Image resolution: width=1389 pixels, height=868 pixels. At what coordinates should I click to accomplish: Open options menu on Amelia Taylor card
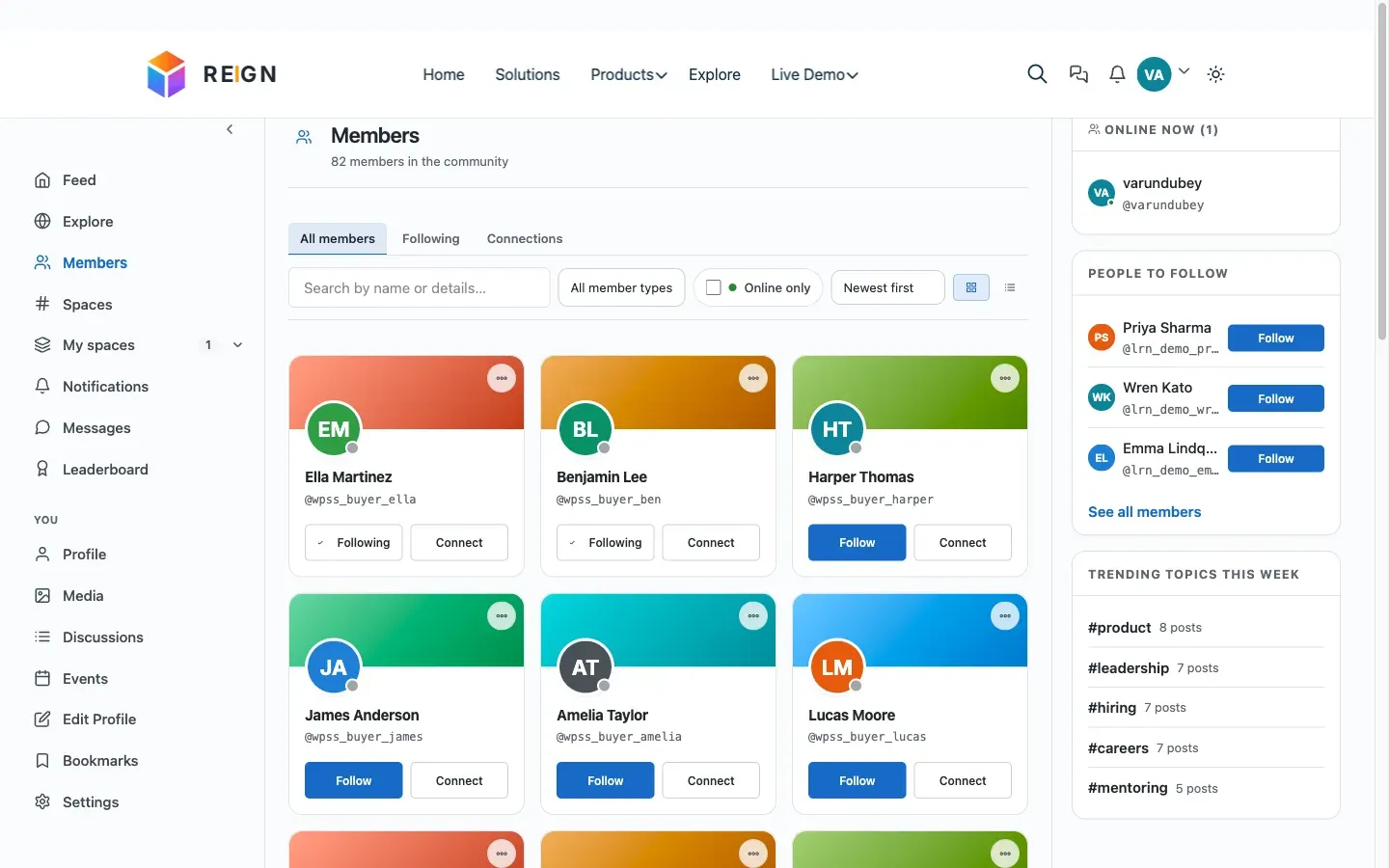coord(753,616)
